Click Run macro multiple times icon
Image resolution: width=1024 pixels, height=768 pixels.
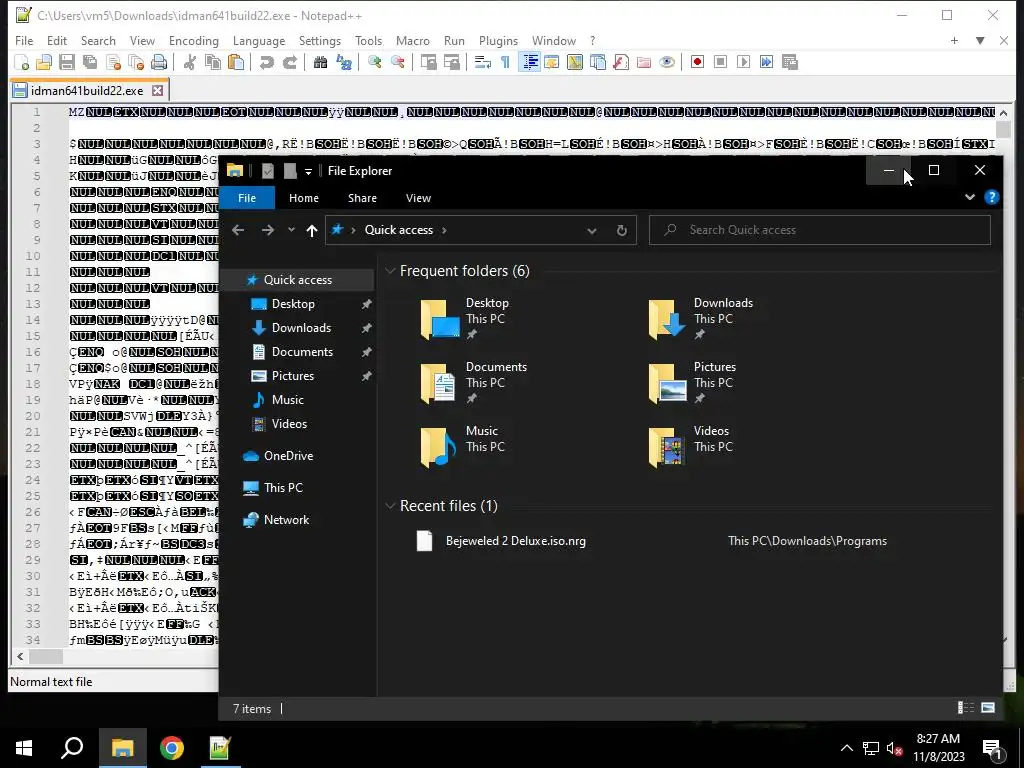tap(766, 62)
